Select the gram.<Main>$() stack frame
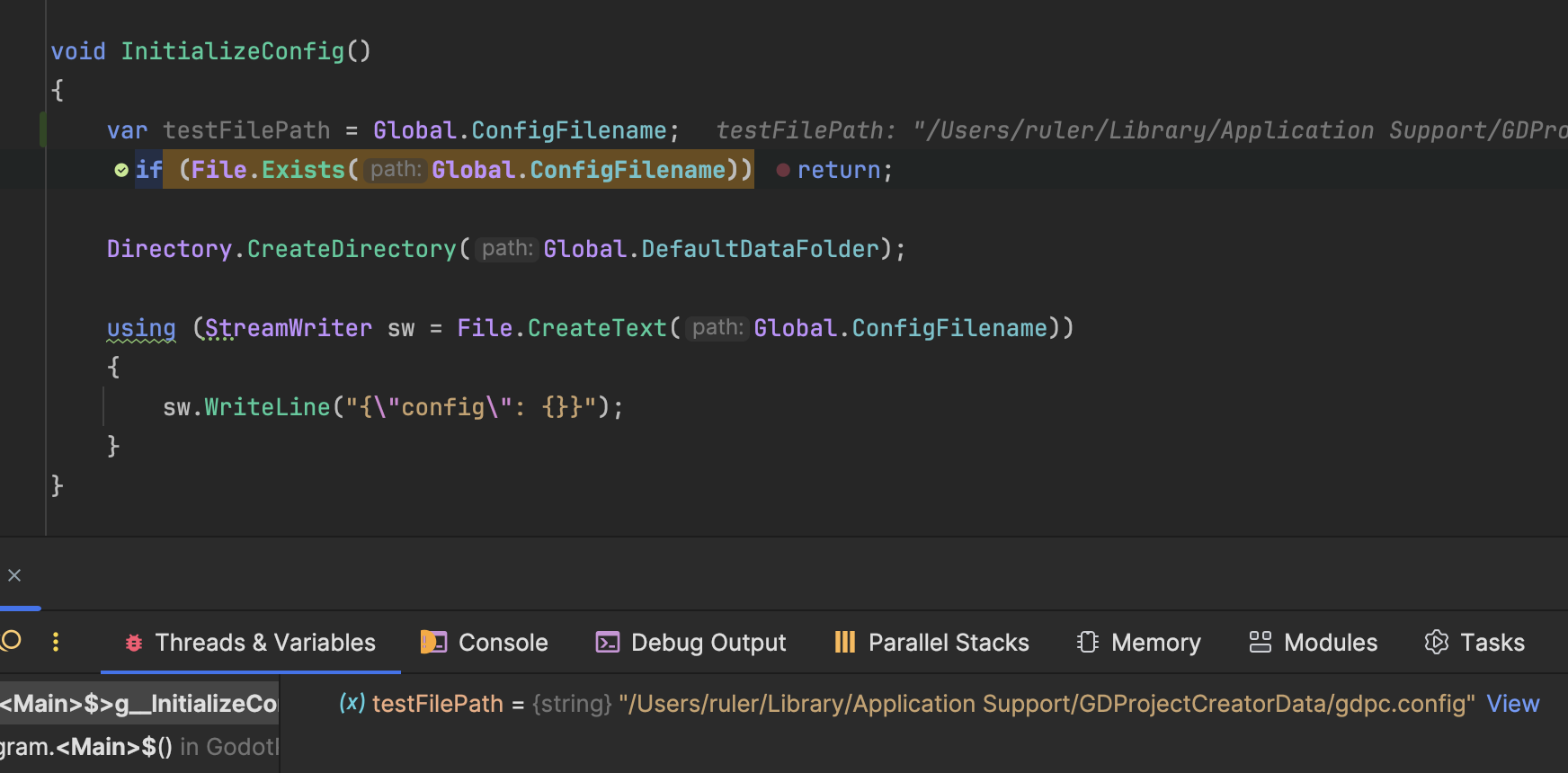Screen dimensions: 1568x773 pyautogui.click(x=139, y=747)
